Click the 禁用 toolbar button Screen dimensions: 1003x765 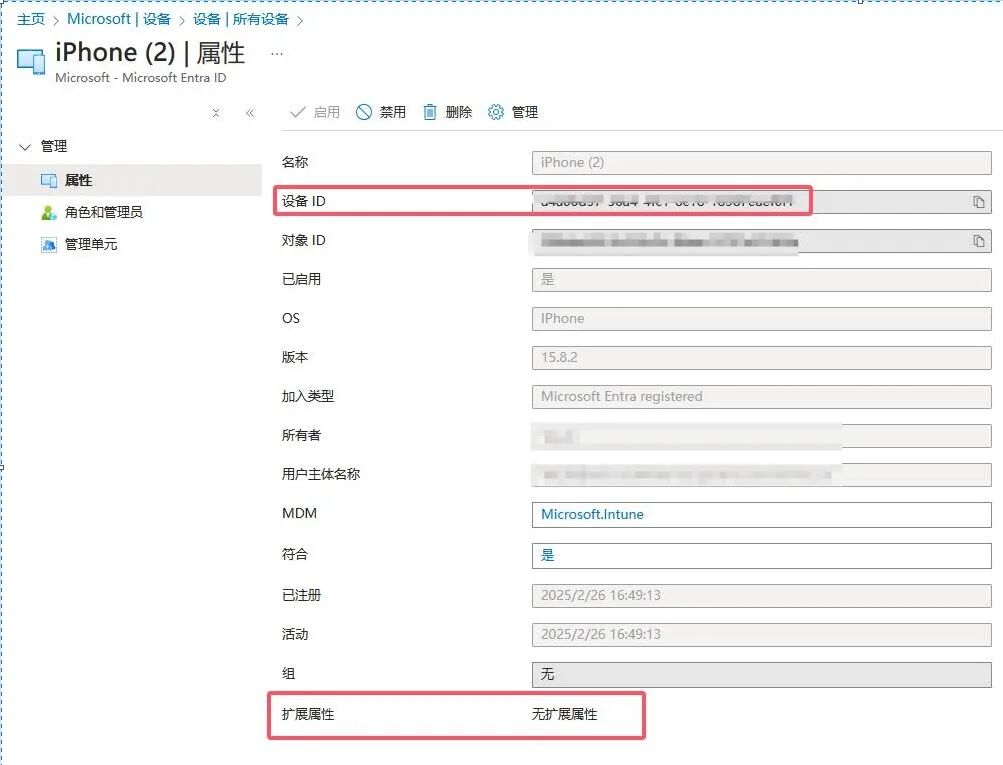381,113
